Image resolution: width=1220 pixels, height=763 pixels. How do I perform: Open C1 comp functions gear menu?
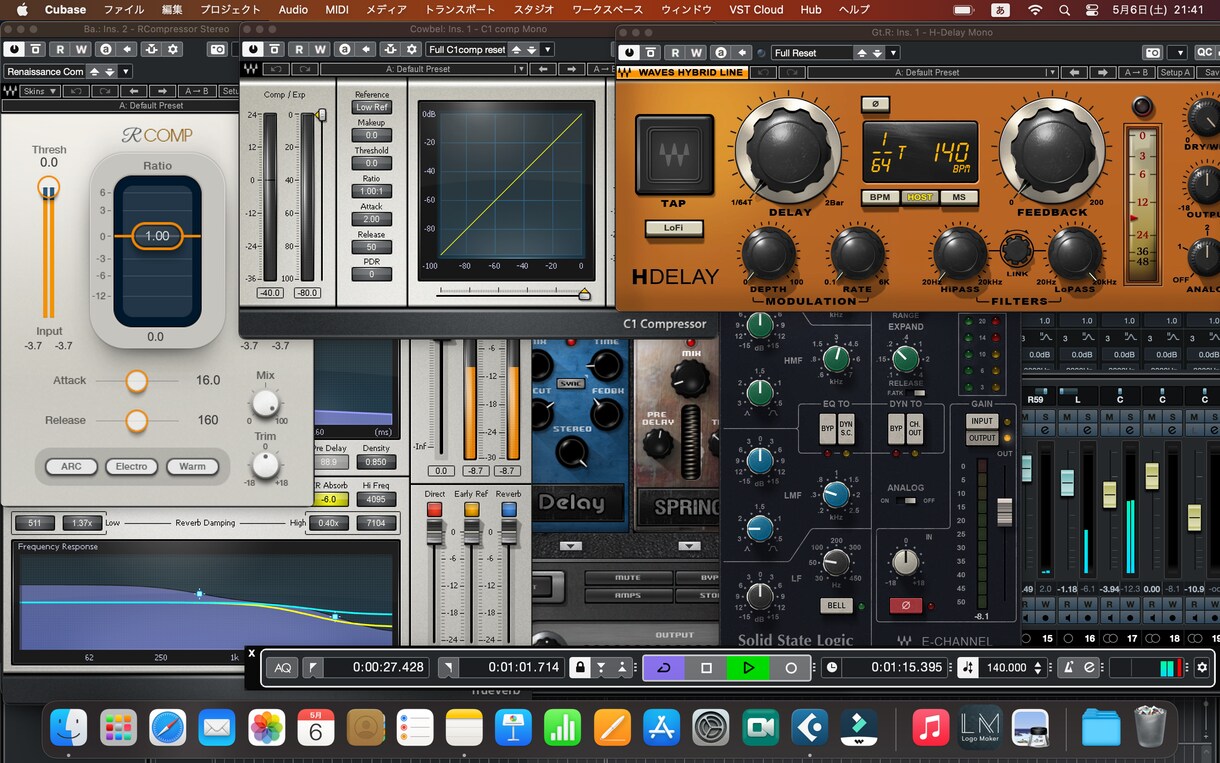412,49
